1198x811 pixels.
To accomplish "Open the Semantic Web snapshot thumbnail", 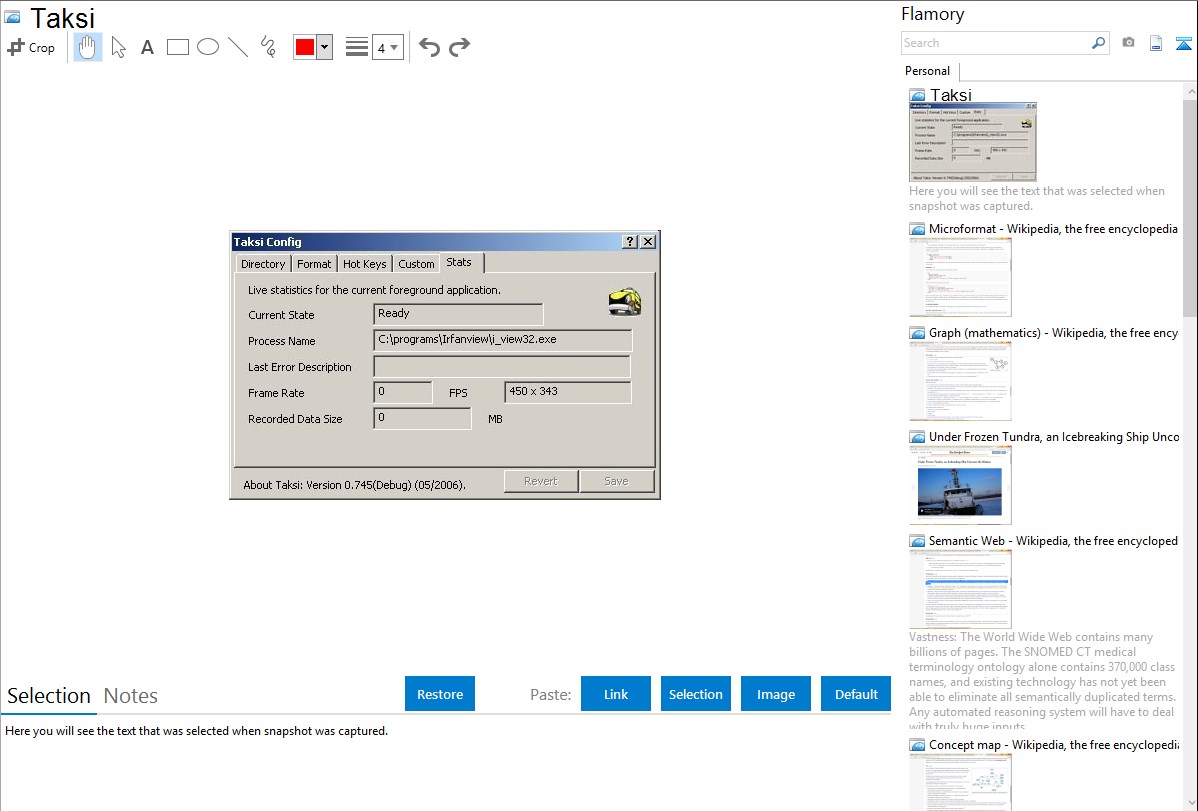I will point(960,589).
